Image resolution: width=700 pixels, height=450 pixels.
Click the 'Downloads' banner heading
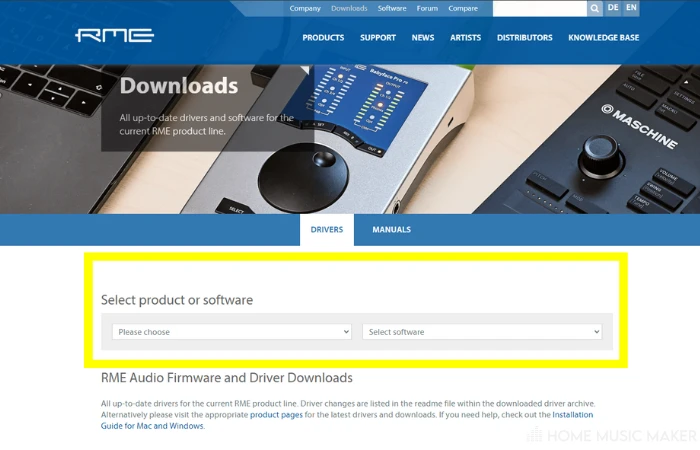tap(179, 86)
